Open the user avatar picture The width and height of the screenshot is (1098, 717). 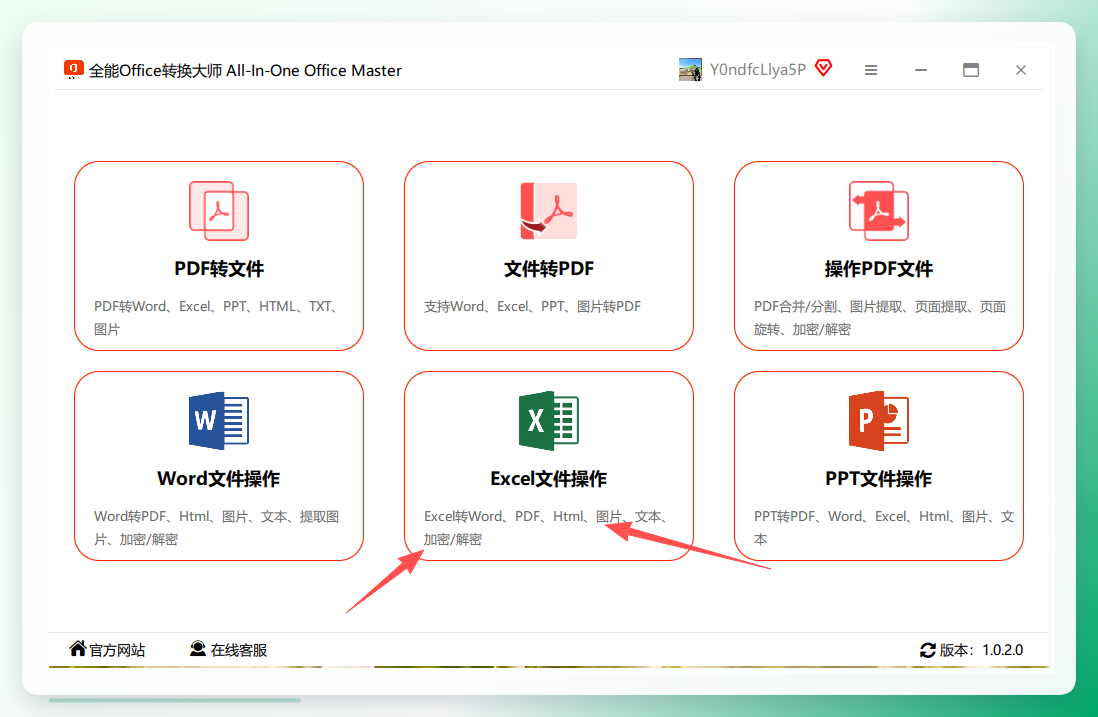click(690, 69)
